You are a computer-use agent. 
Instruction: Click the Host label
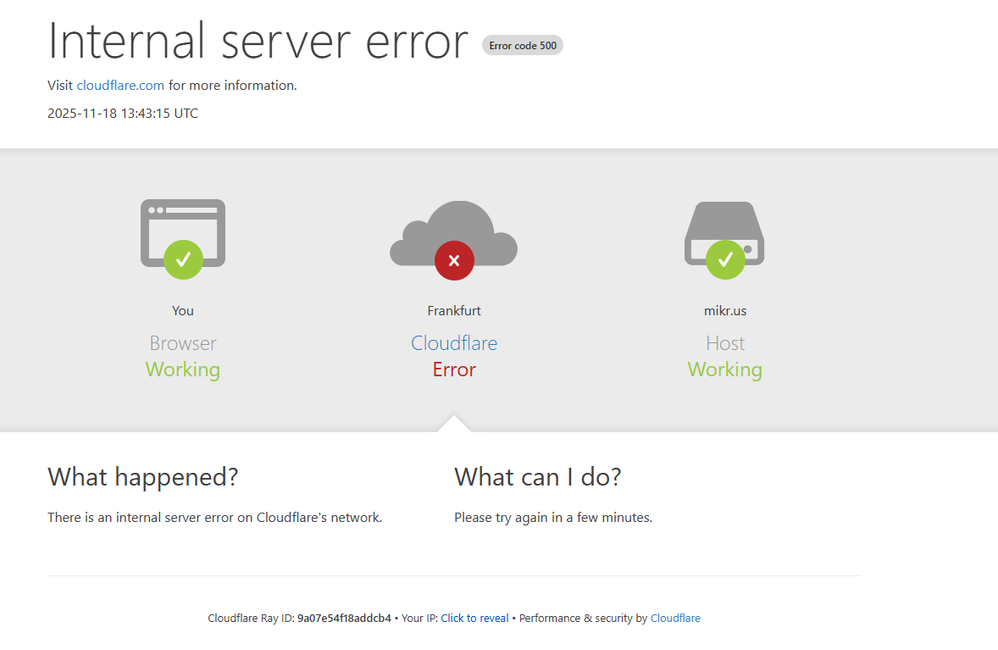725,343
